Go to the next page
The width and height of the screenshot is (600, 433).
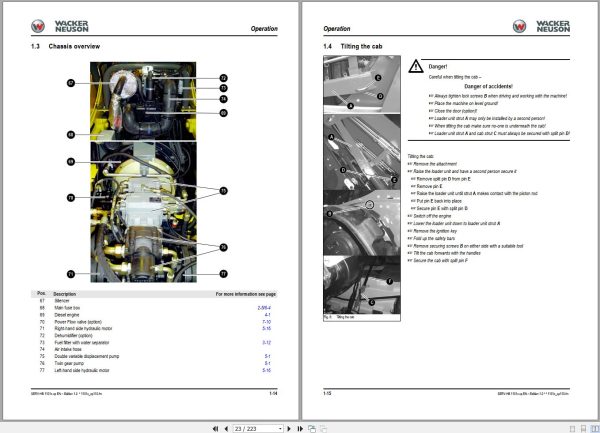click(289, 429)
